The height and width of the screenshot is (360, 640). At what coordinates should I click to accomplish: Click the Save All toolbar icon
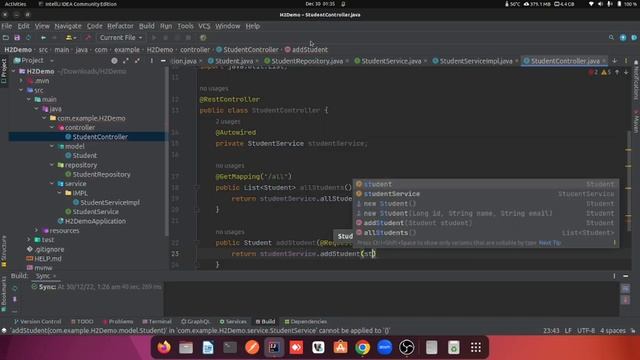(17, 38)
